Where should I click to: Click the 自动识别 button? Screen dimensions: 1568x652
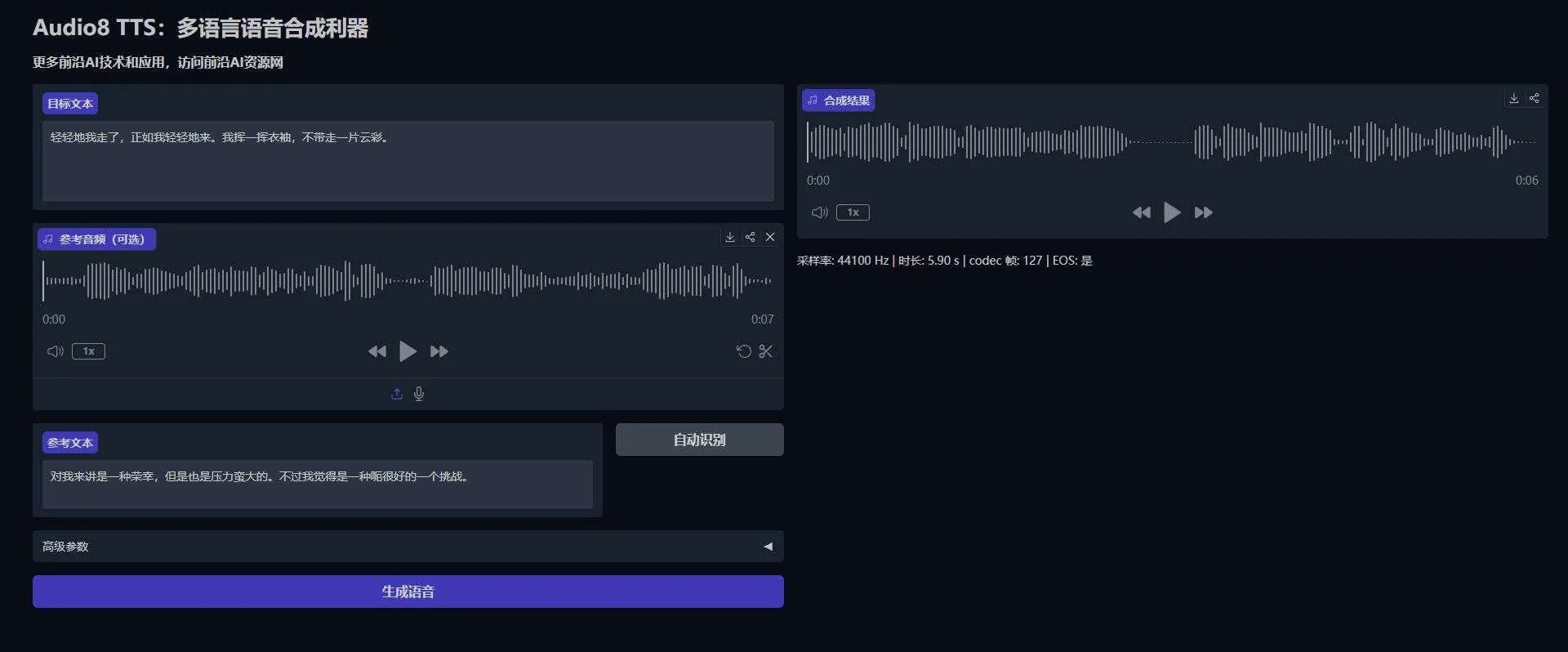(700, 440)
